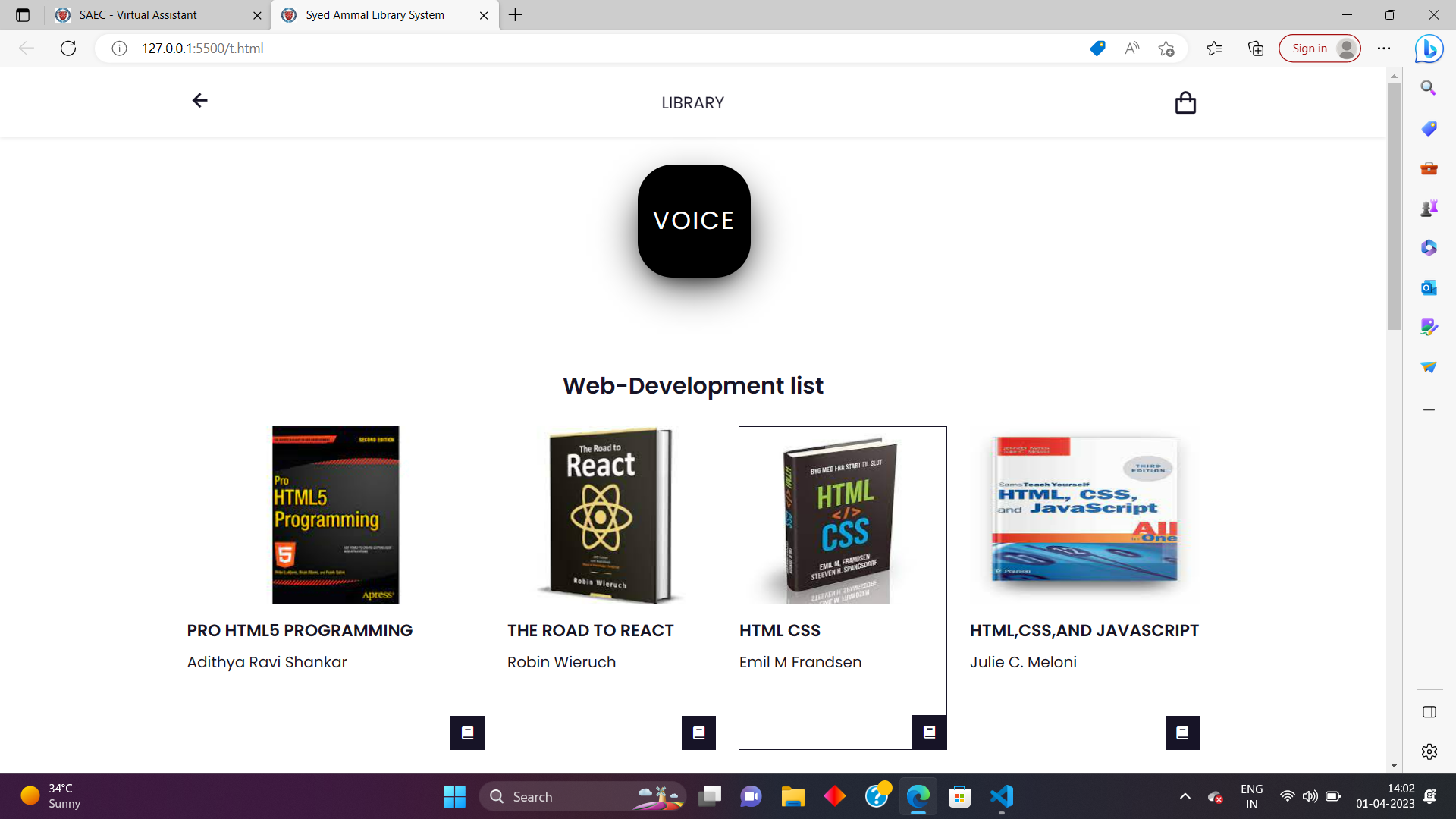The height and width of the screenshot is (819, 1456).
Task: Open File Explorer from the taskbar
Action: tap(792, 796)
